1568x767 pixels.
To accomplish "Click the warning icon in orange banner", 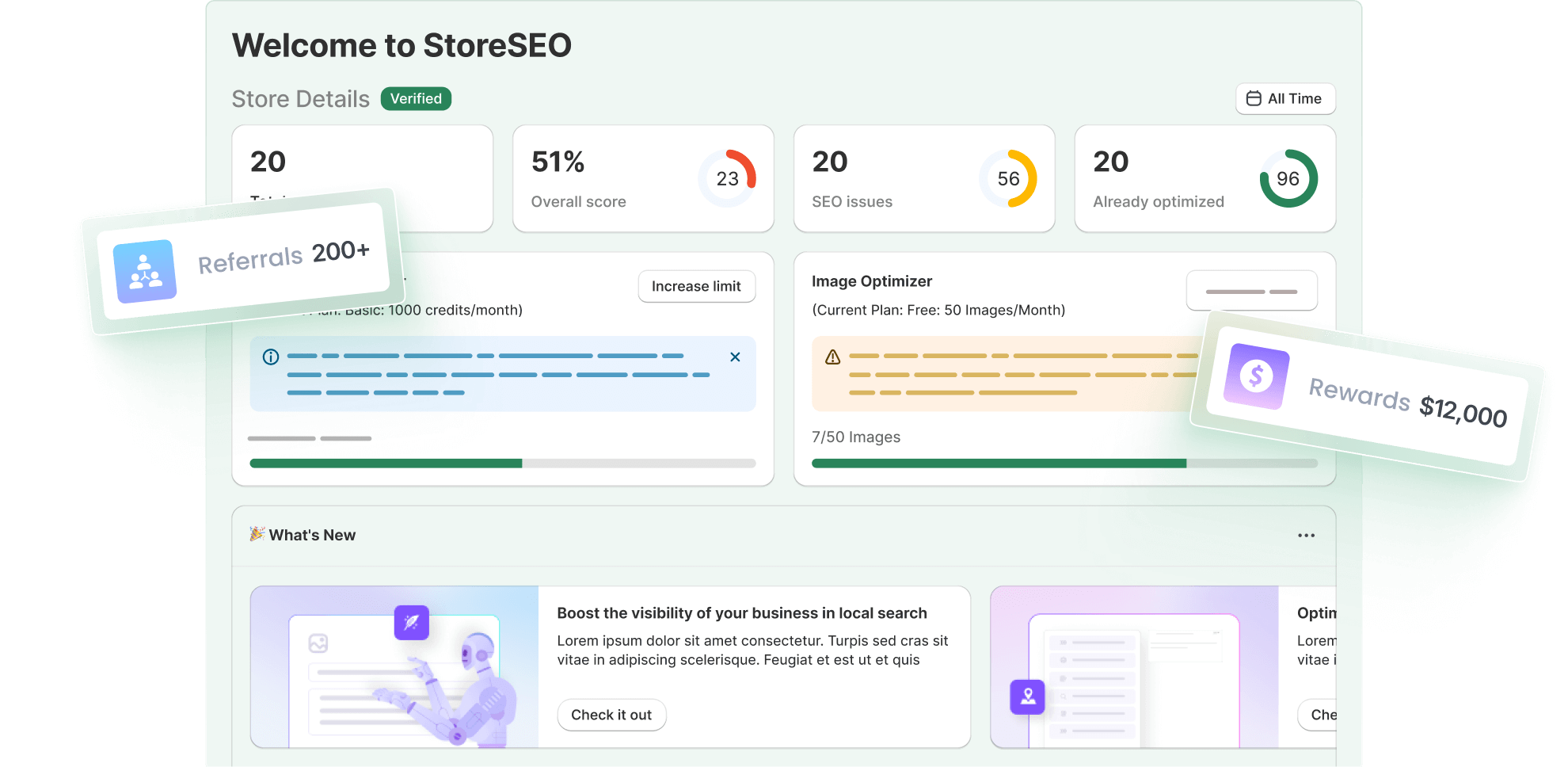I will [832, 357].
